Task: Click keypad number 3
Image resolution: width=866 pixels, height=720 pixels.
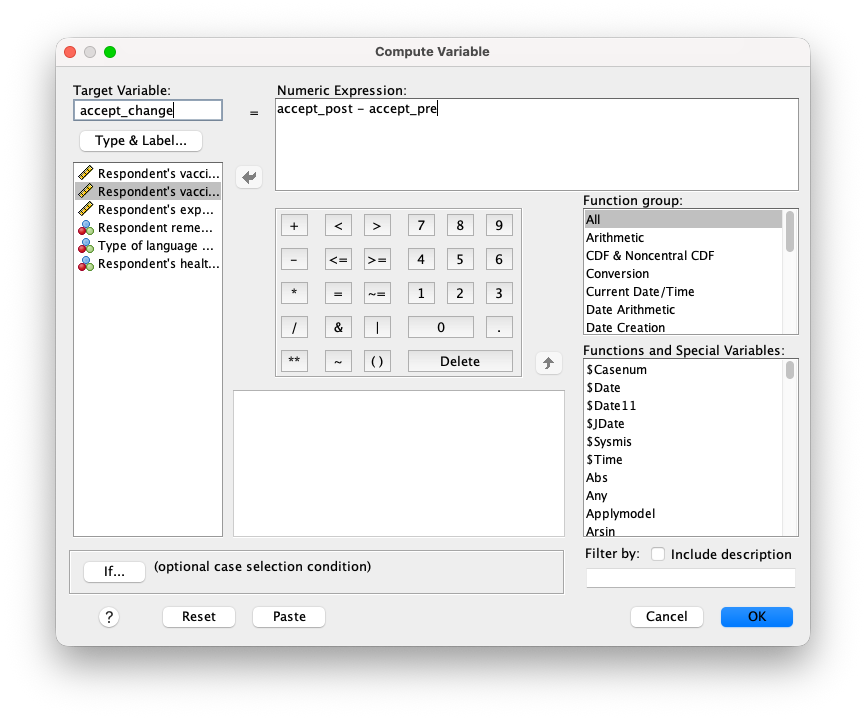Action: (x=499, y=293)
